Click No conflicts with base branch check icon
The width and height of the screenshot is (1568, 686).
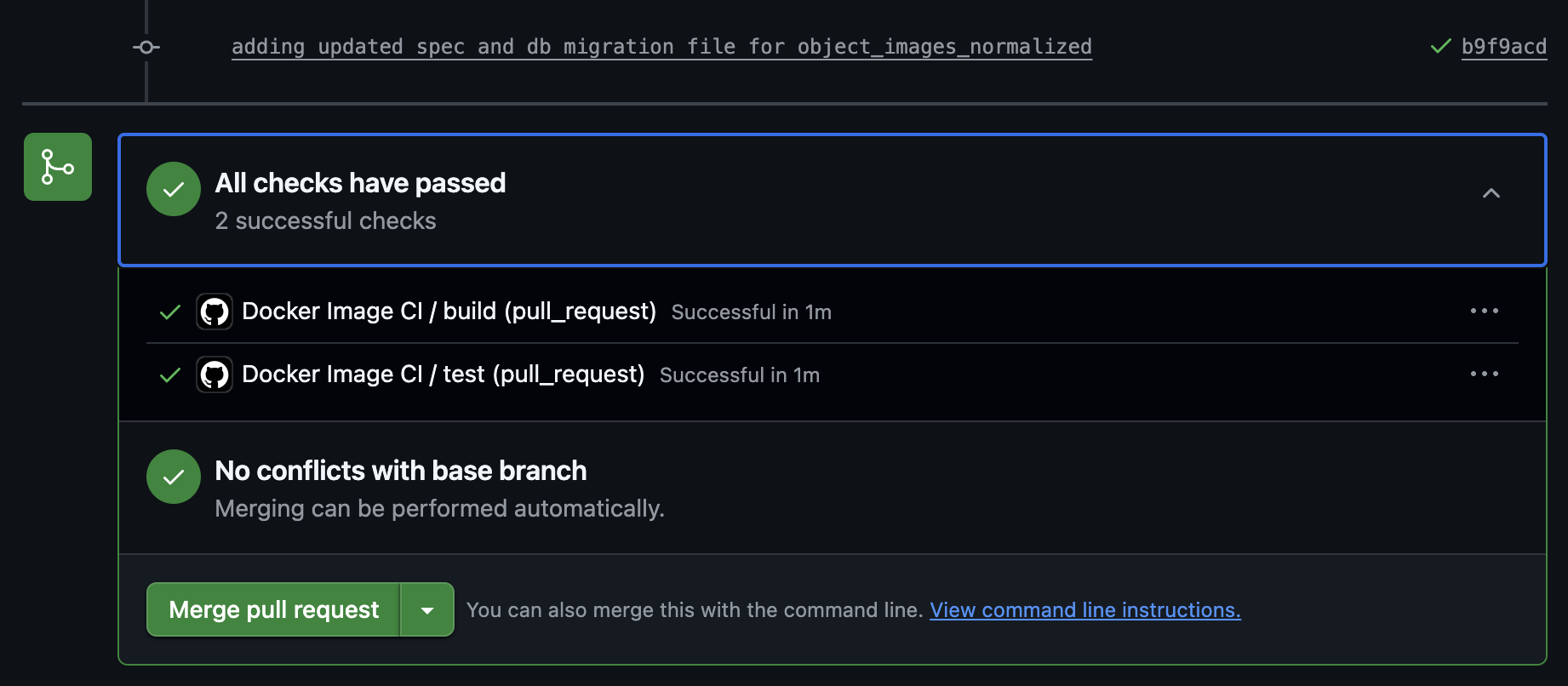174,477
